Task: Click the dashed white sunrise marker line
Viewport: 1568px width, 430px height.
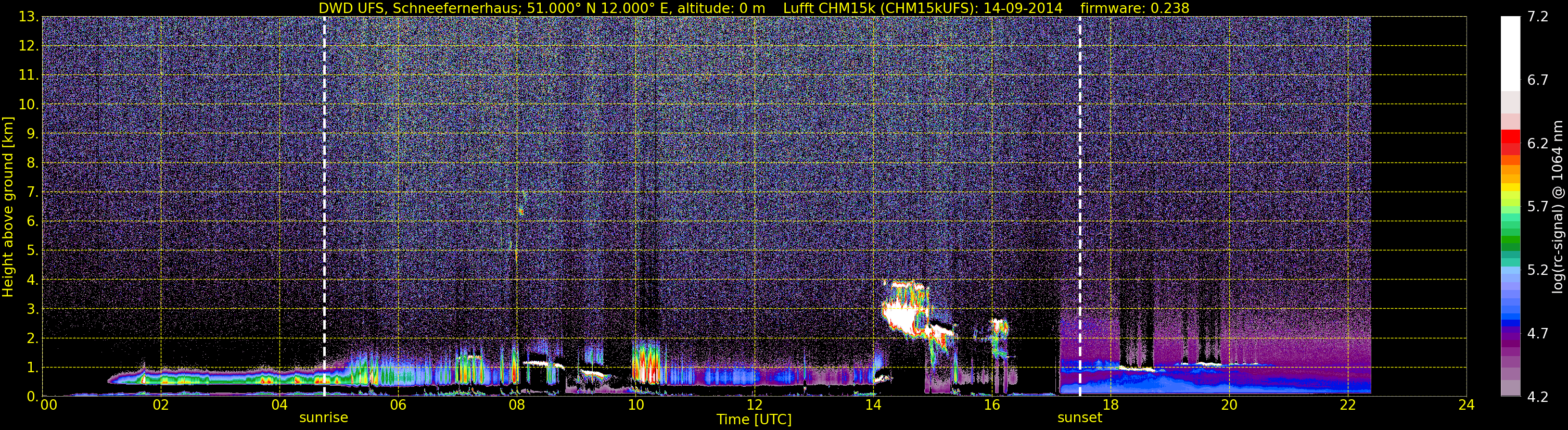Action: 324,207
